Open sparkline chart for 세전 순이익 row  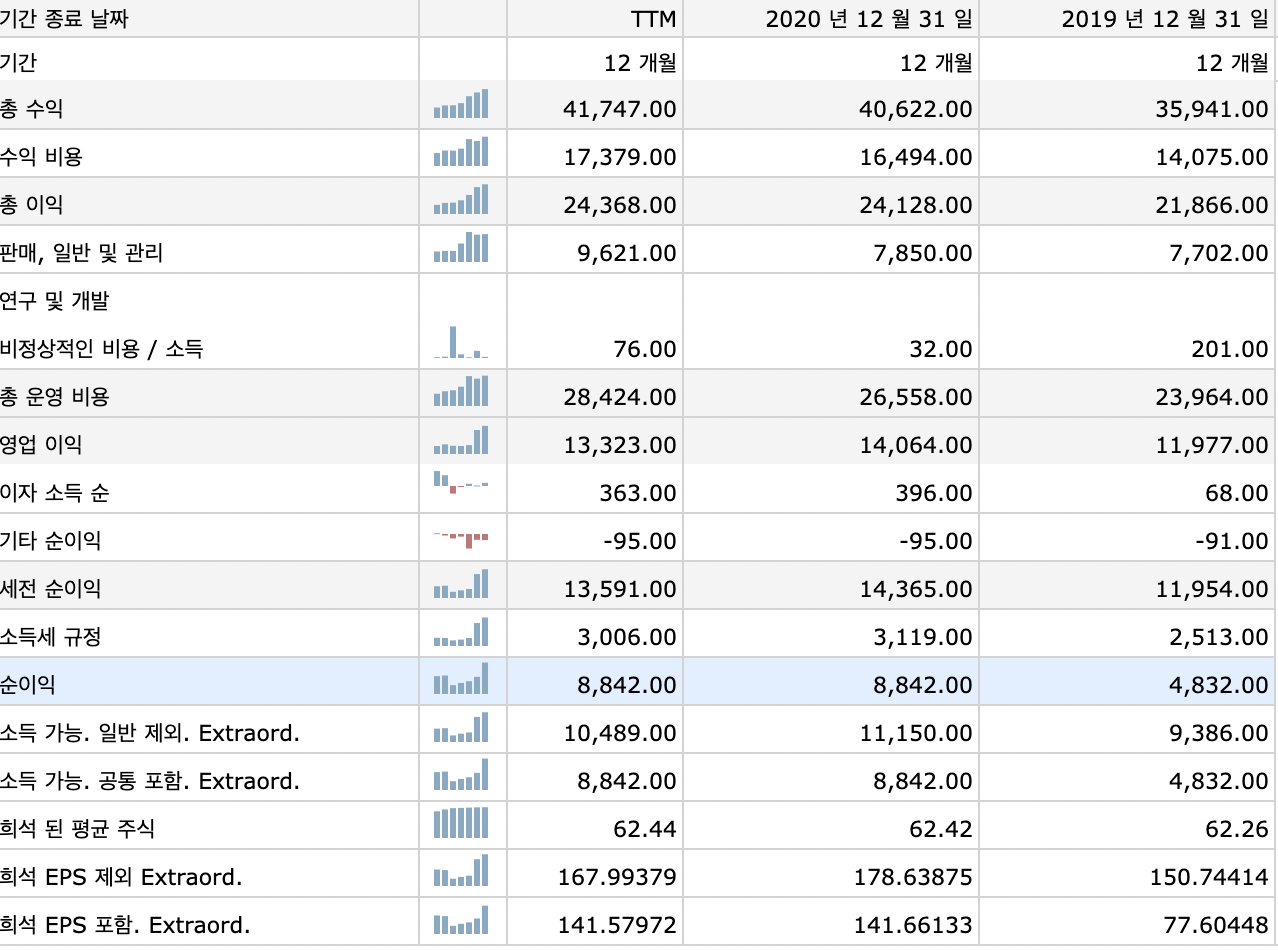pos(461,584)
